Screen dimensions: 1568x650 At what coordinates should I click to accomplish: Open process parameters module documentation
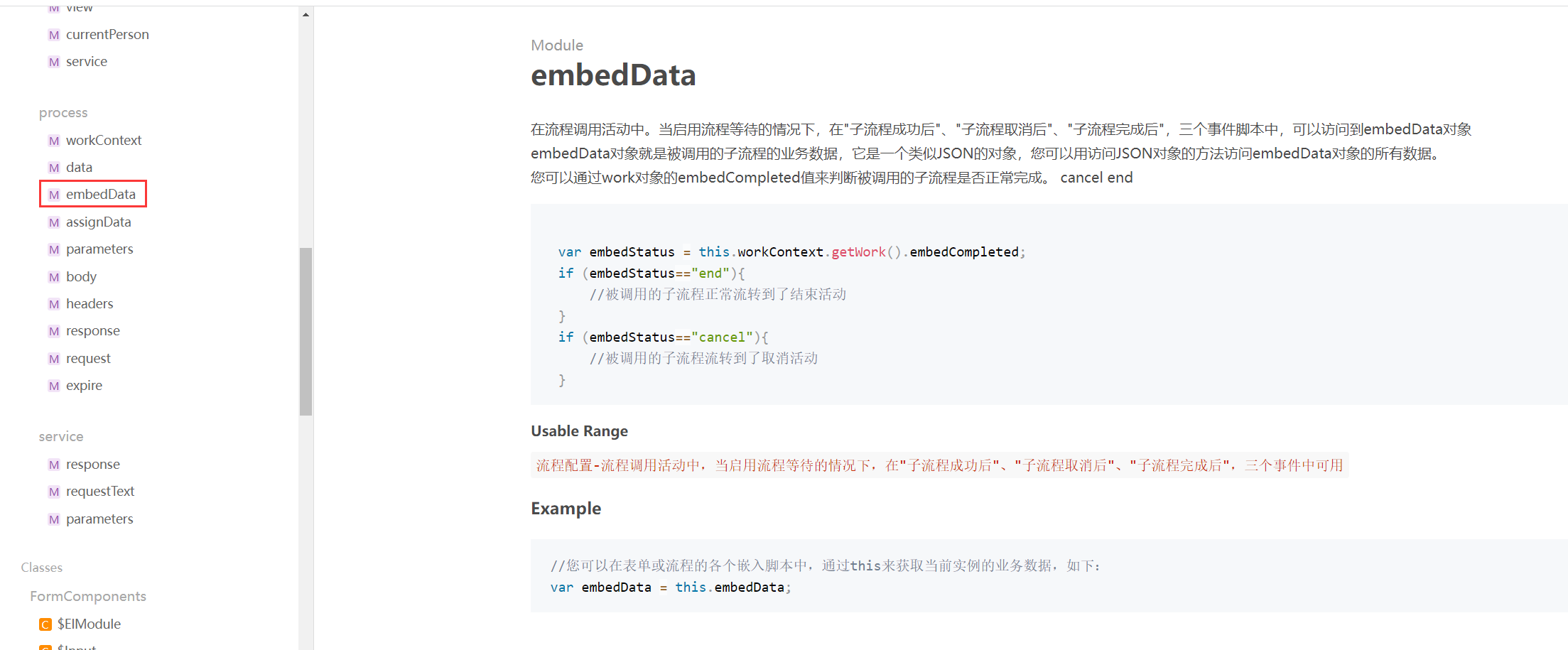coord(99,249)
